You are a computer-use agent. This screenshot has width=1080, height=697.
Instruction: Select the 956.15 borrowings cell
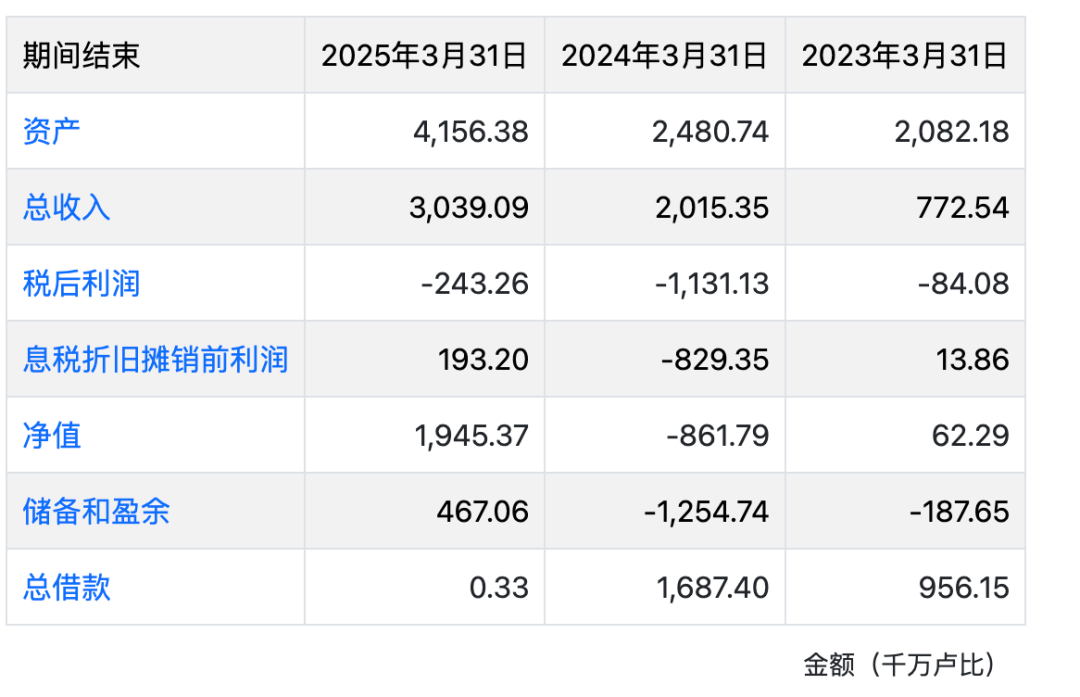(x=963, y=587)
